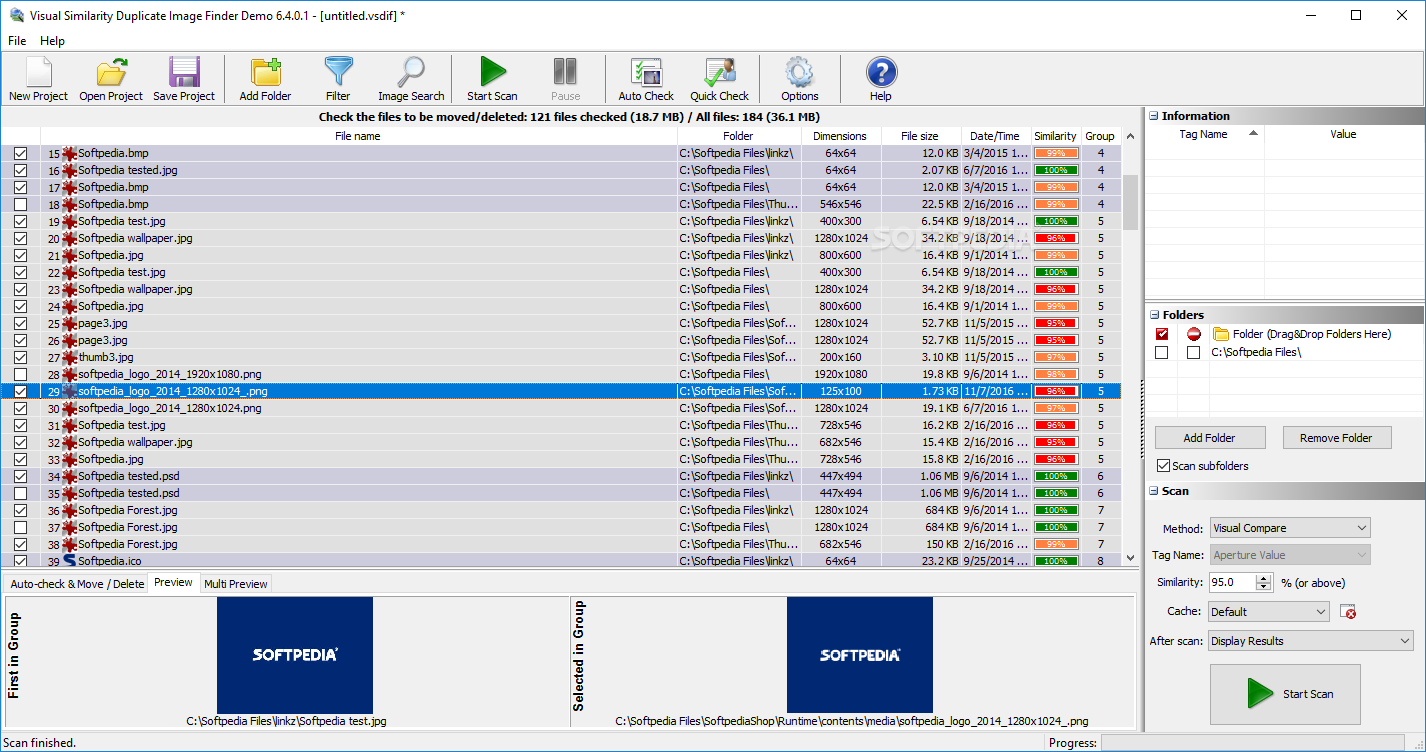Click Add Folder in the top toolbar
Screen dimensions: 1426x752
point(265,79)
